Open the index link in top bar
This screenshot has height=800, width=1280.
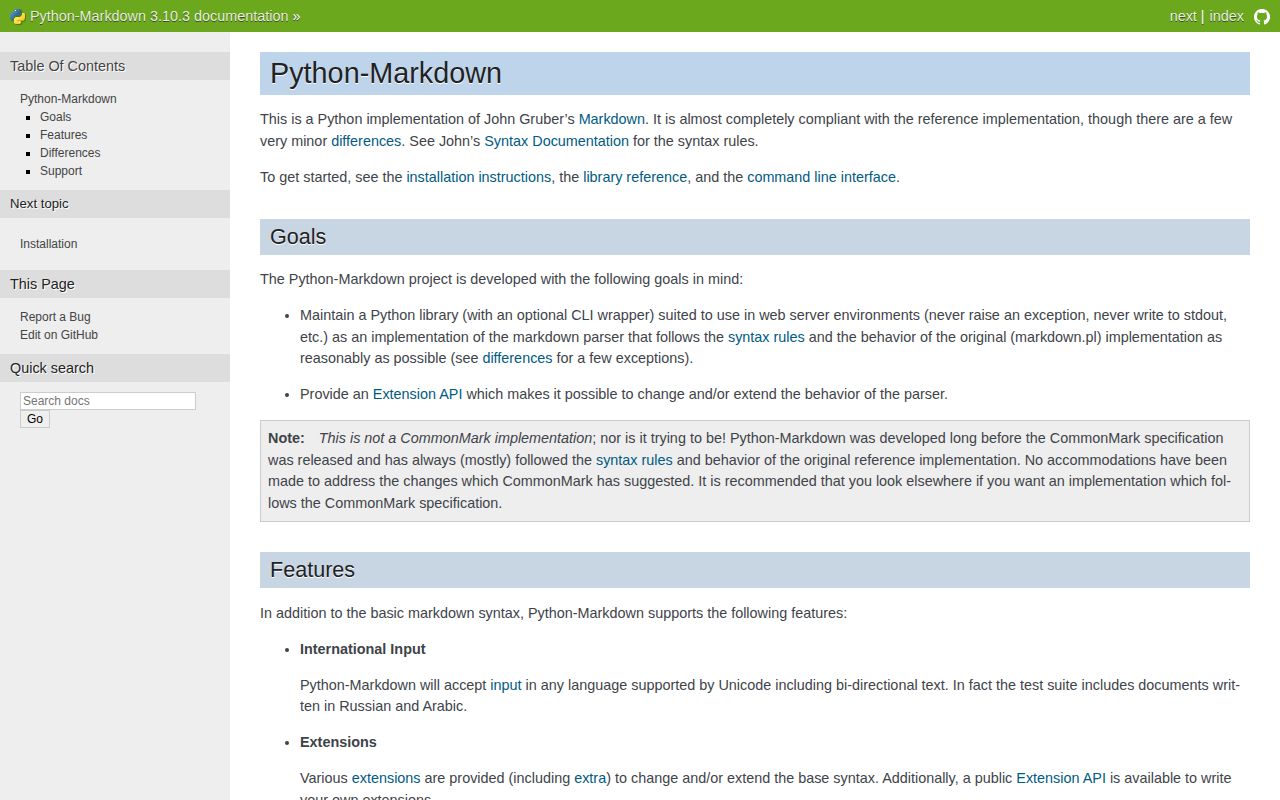tap(1226, 16)
